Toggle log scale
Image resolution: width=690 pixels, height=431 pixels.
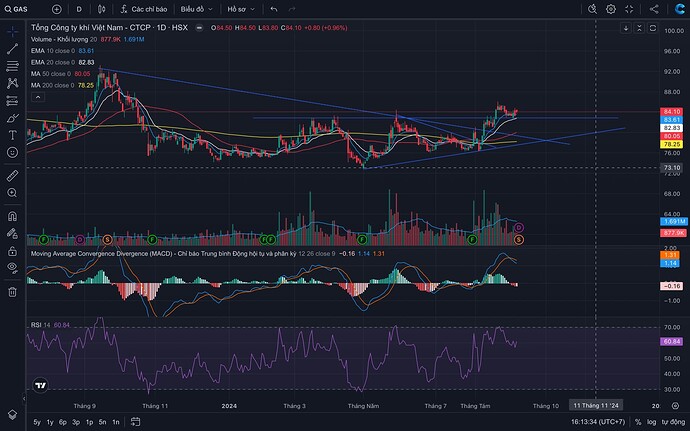[x=652, y=422]
